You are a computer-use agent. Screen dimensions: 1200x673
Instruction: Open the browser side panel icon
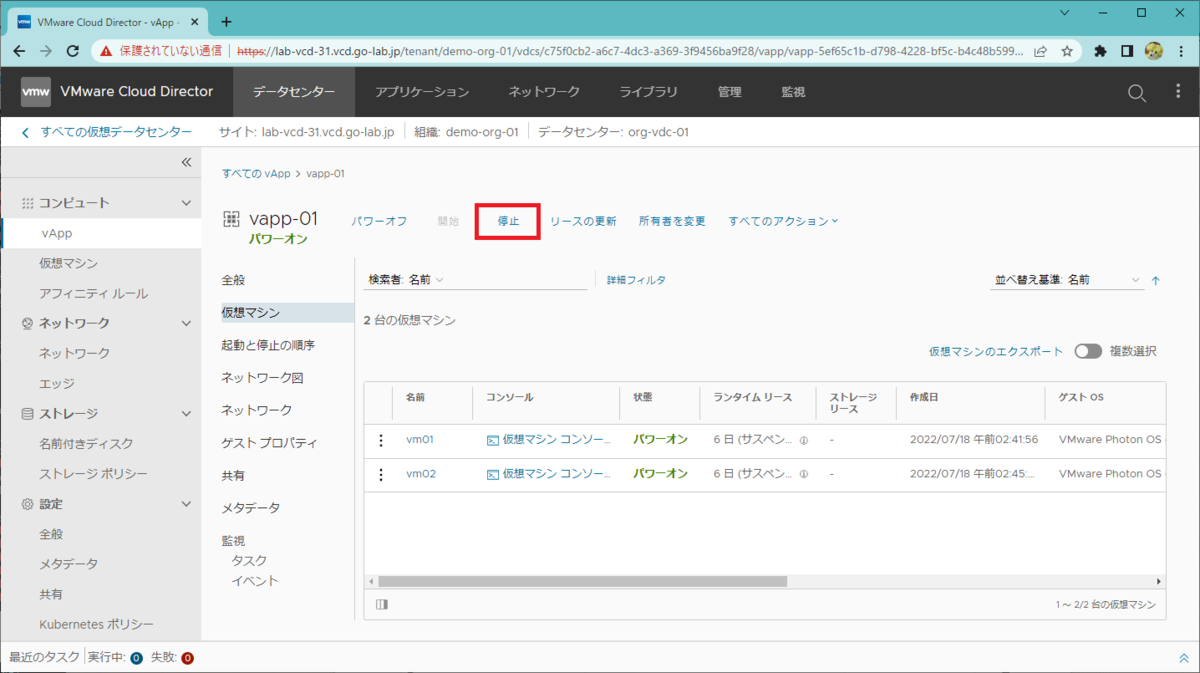pyautogui.click(x=1127, y=51)
